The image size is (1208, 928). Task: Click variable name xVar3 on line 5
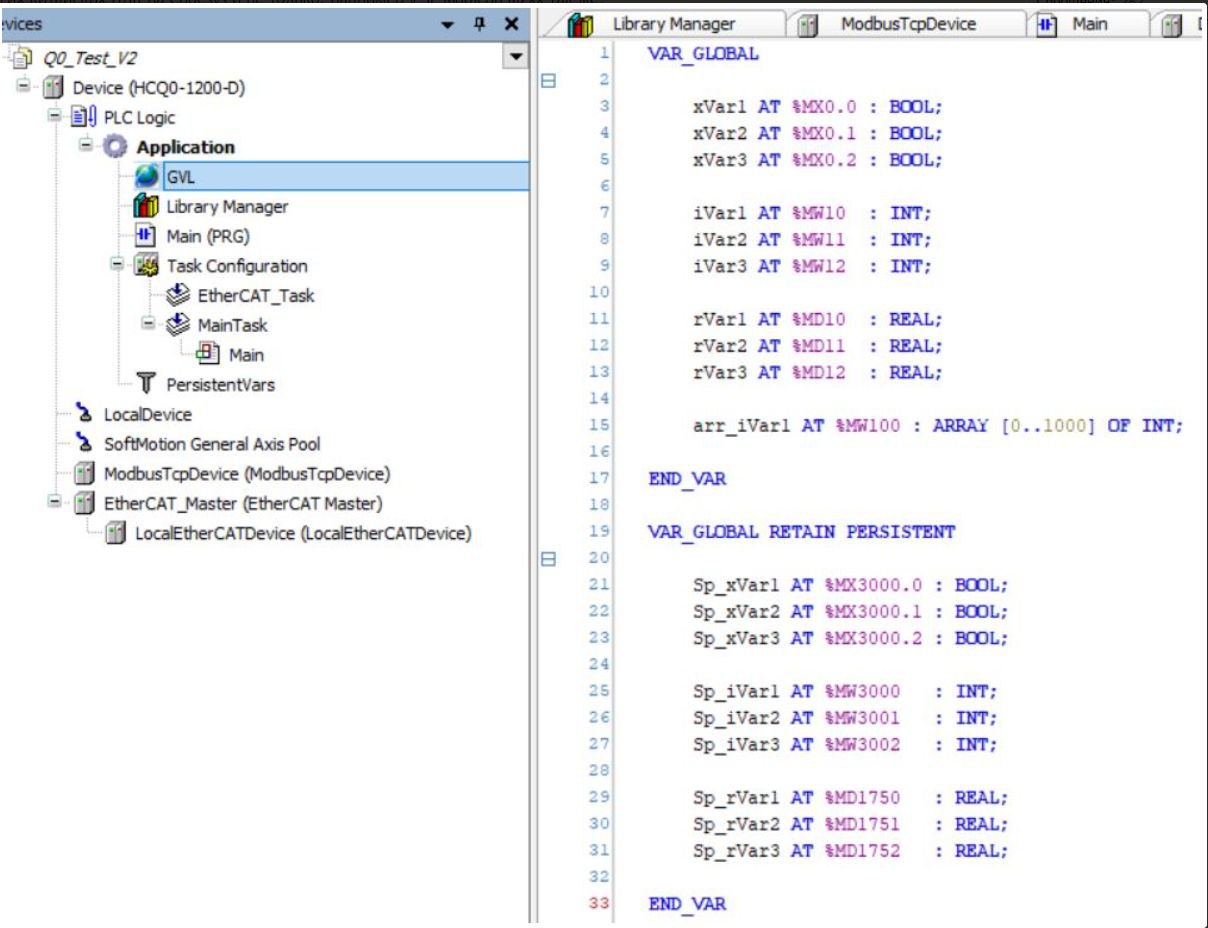tap(720, 160)
